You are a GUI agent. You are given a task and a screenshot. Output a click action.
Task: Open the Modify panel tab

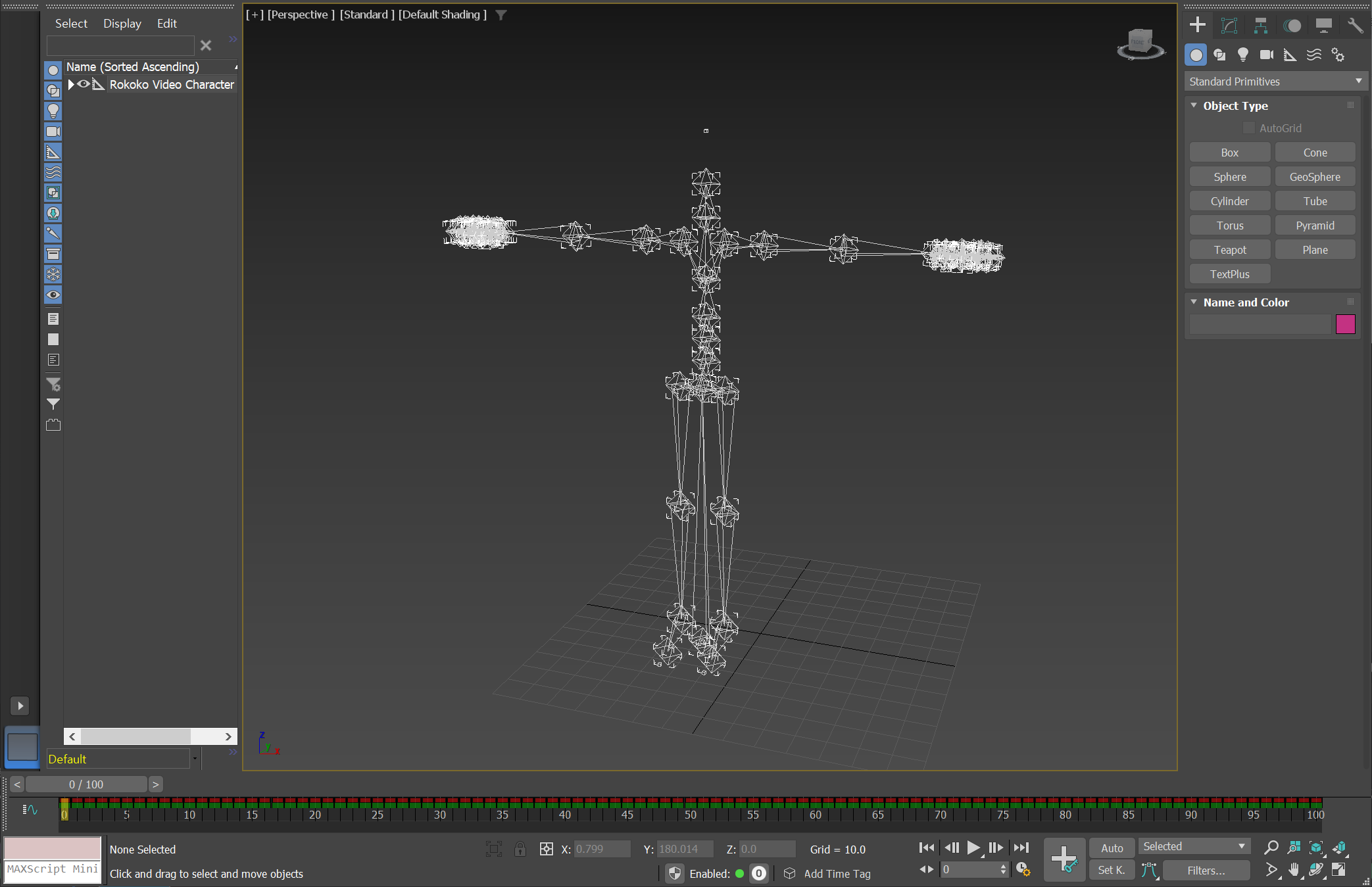(1229, 26)
